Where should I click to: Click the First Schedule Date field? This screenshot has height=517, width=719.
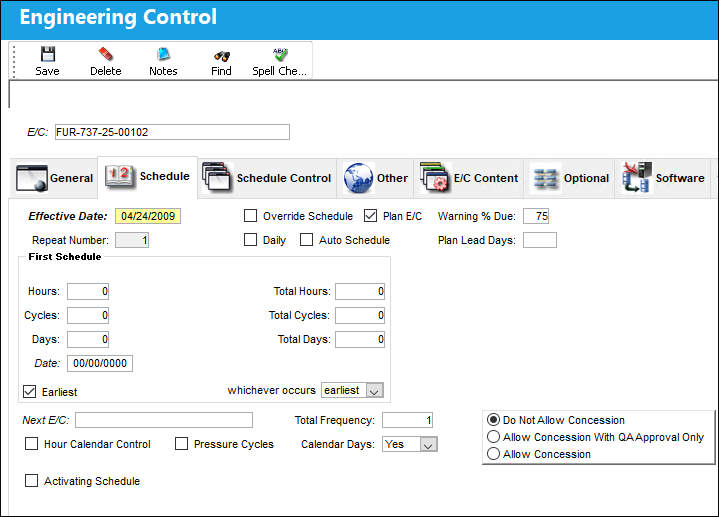100,363
